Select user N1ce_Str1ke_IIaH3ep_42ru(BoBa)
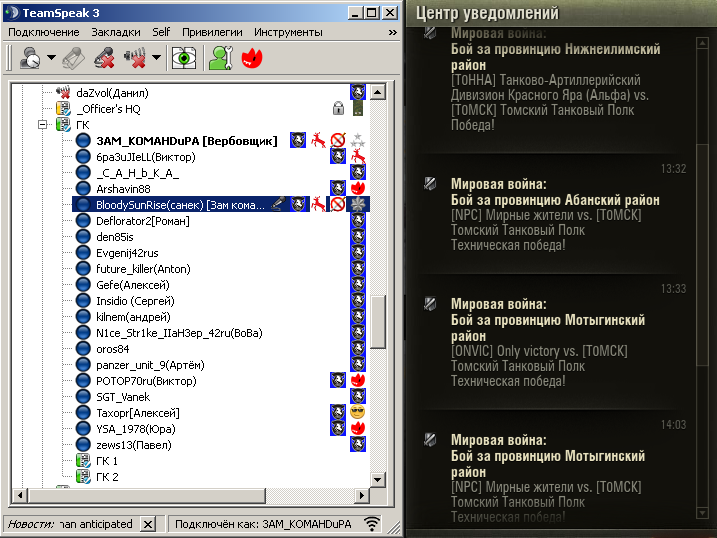Image resolution: width=717 pixels, height=538 pixels. point(179,333)
